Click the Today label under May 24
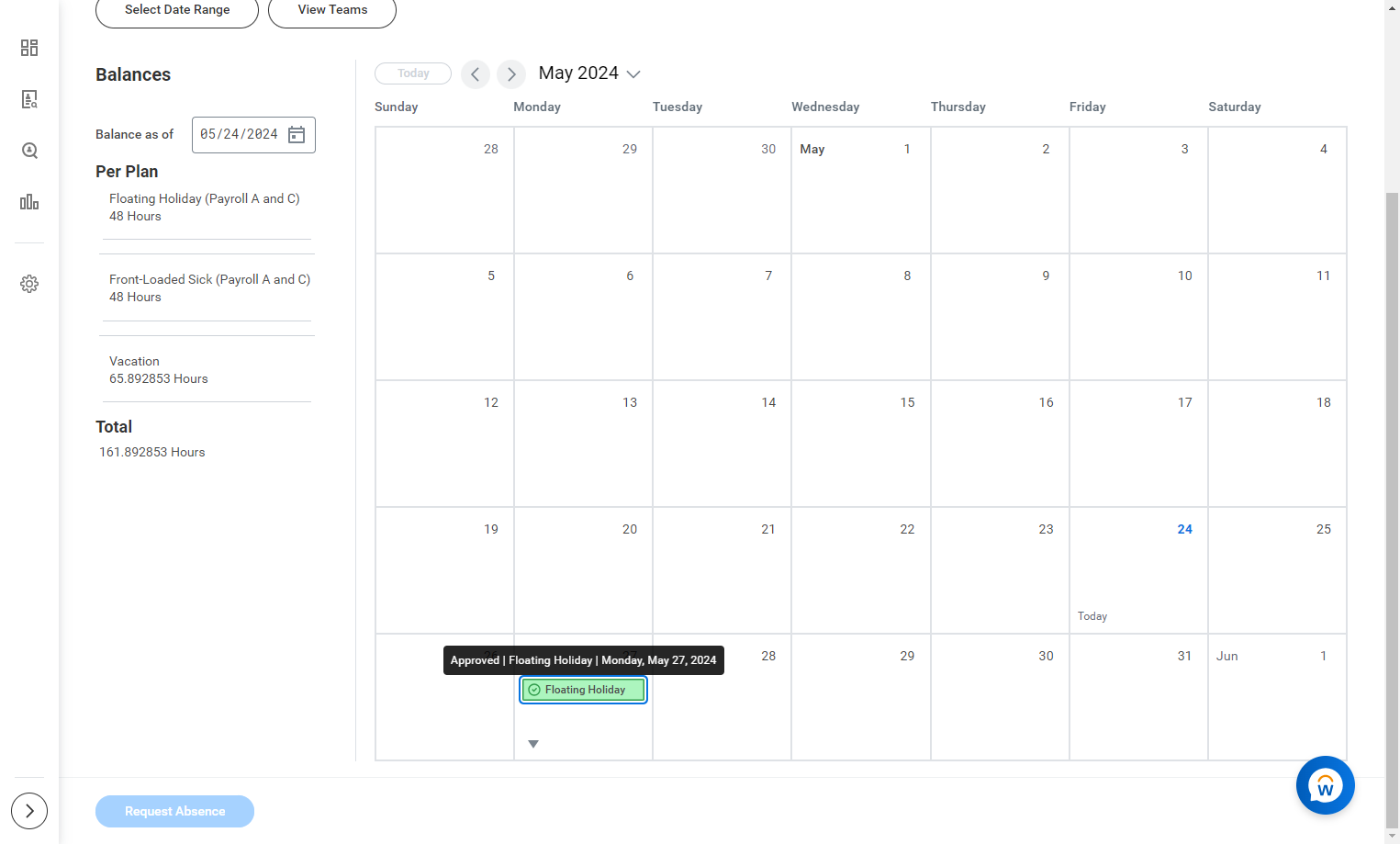This screenshot has height=844, width=1400. (x=1092, y=616)
